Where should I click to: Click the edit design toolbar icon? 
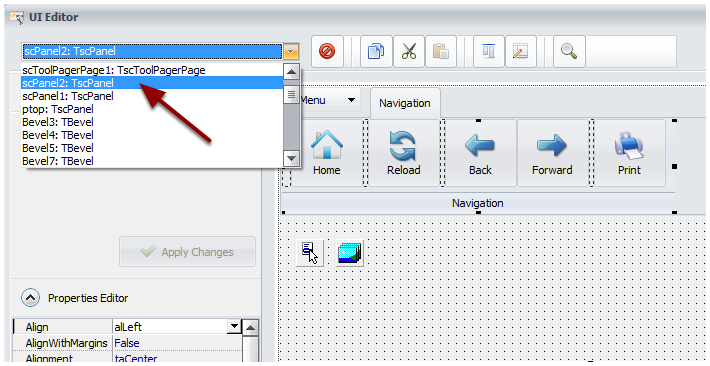coord(521,51)
